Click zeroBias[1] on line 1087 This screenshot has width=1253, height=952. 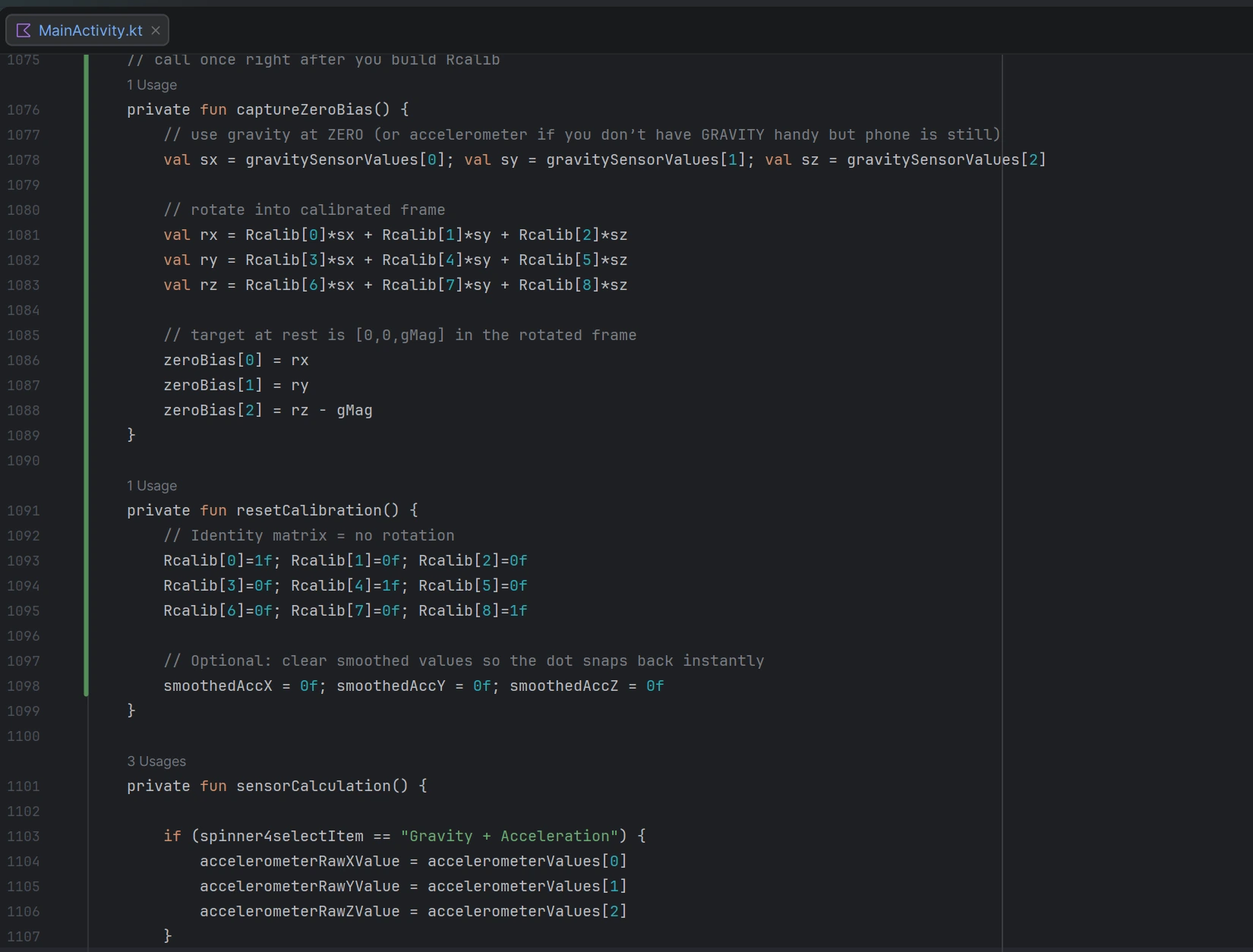pos(213,385)
